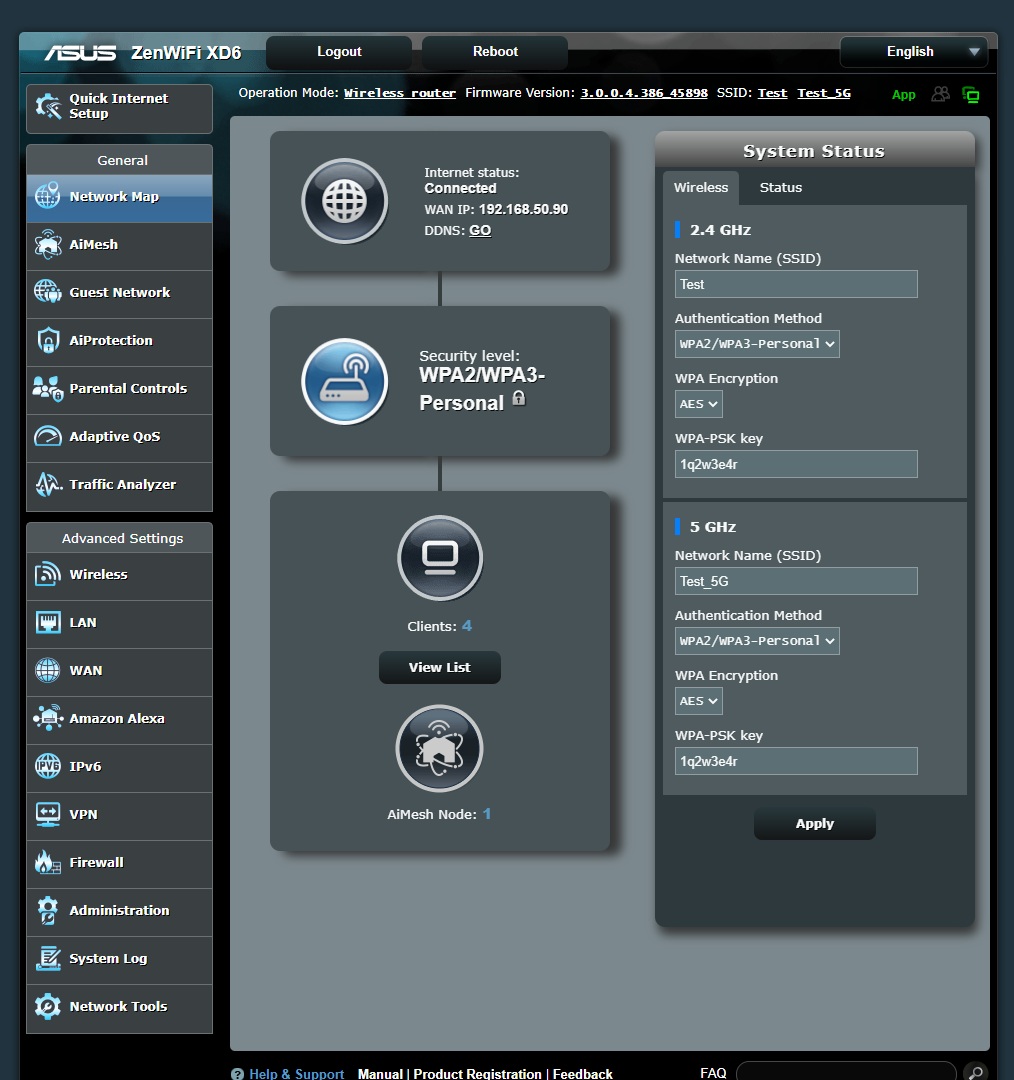Screen dimensions: 1014x1080
Task: Click the Network Tools icon
Action: click(x=48, y=1006)
